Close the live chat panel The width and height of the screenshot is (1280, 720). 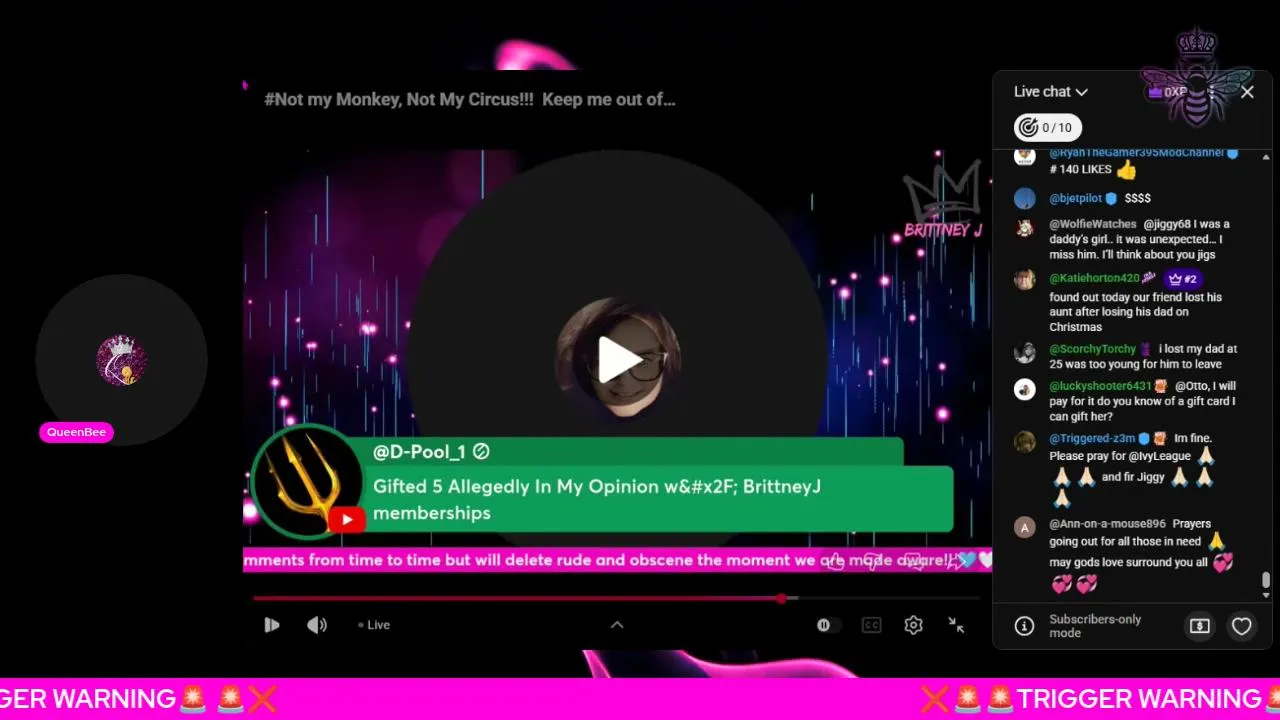(1247, 91)
